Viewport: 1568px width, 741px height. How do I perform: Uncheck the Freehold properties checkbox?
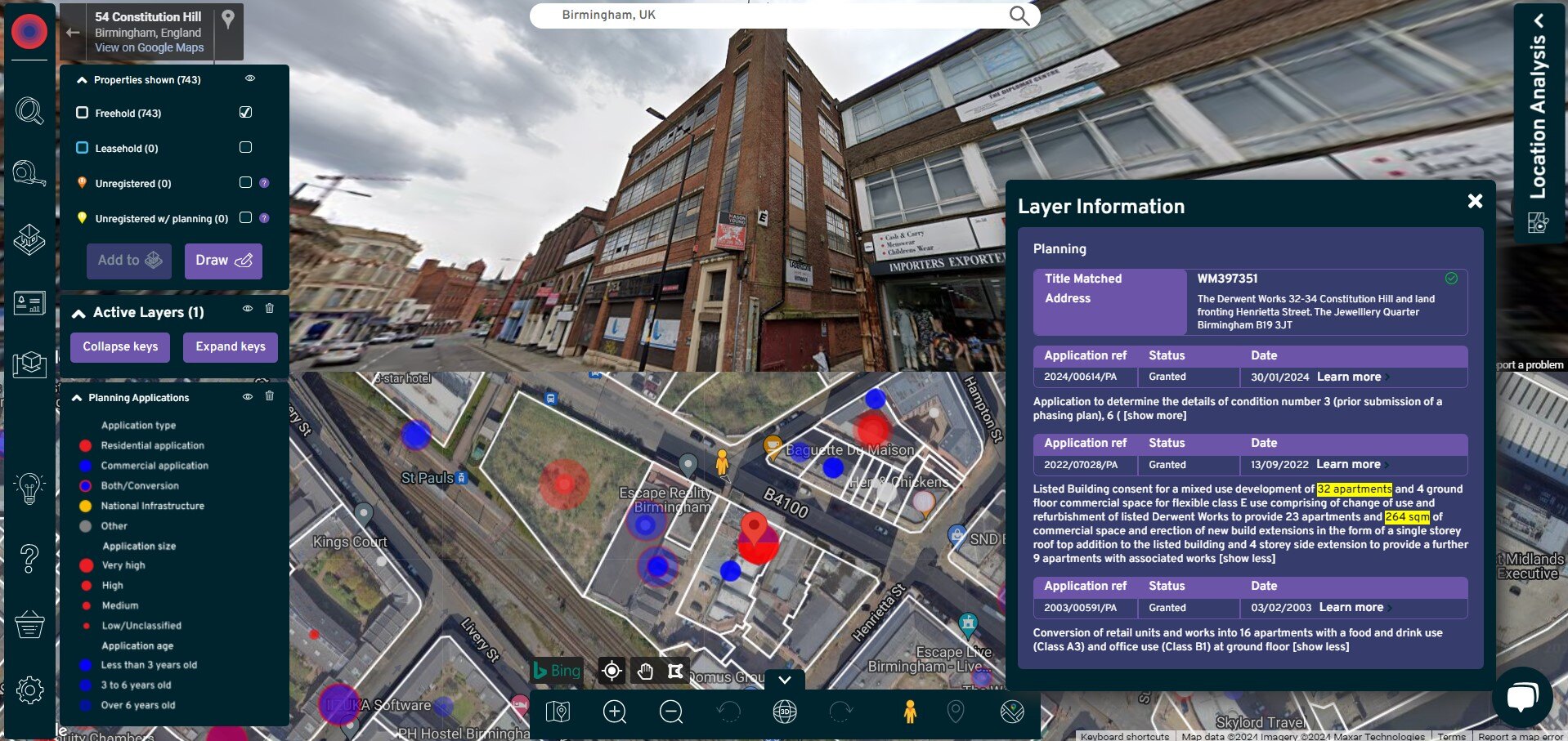(x=244, y=113)
